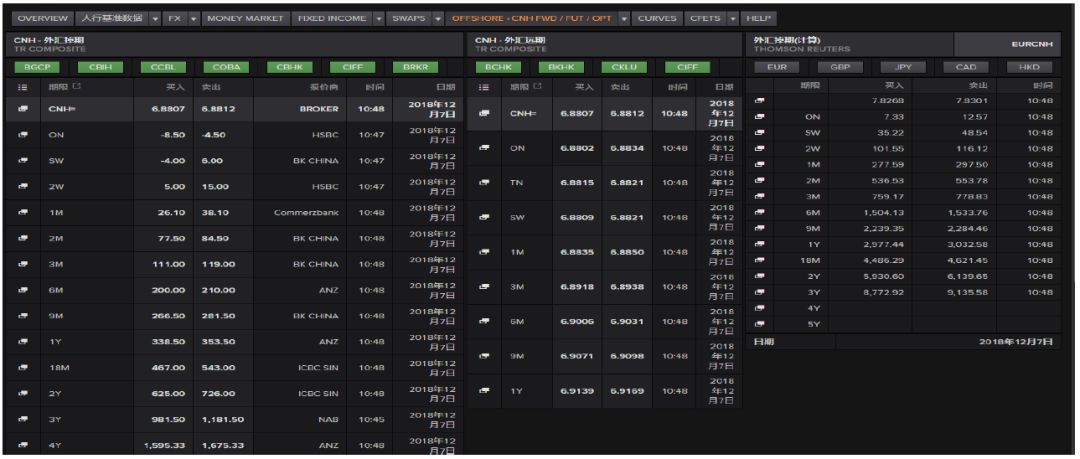The width and height of the screenshot is (1080, 459).
Task: Open the MONEY MARKET tab
Action: point(245,19)
